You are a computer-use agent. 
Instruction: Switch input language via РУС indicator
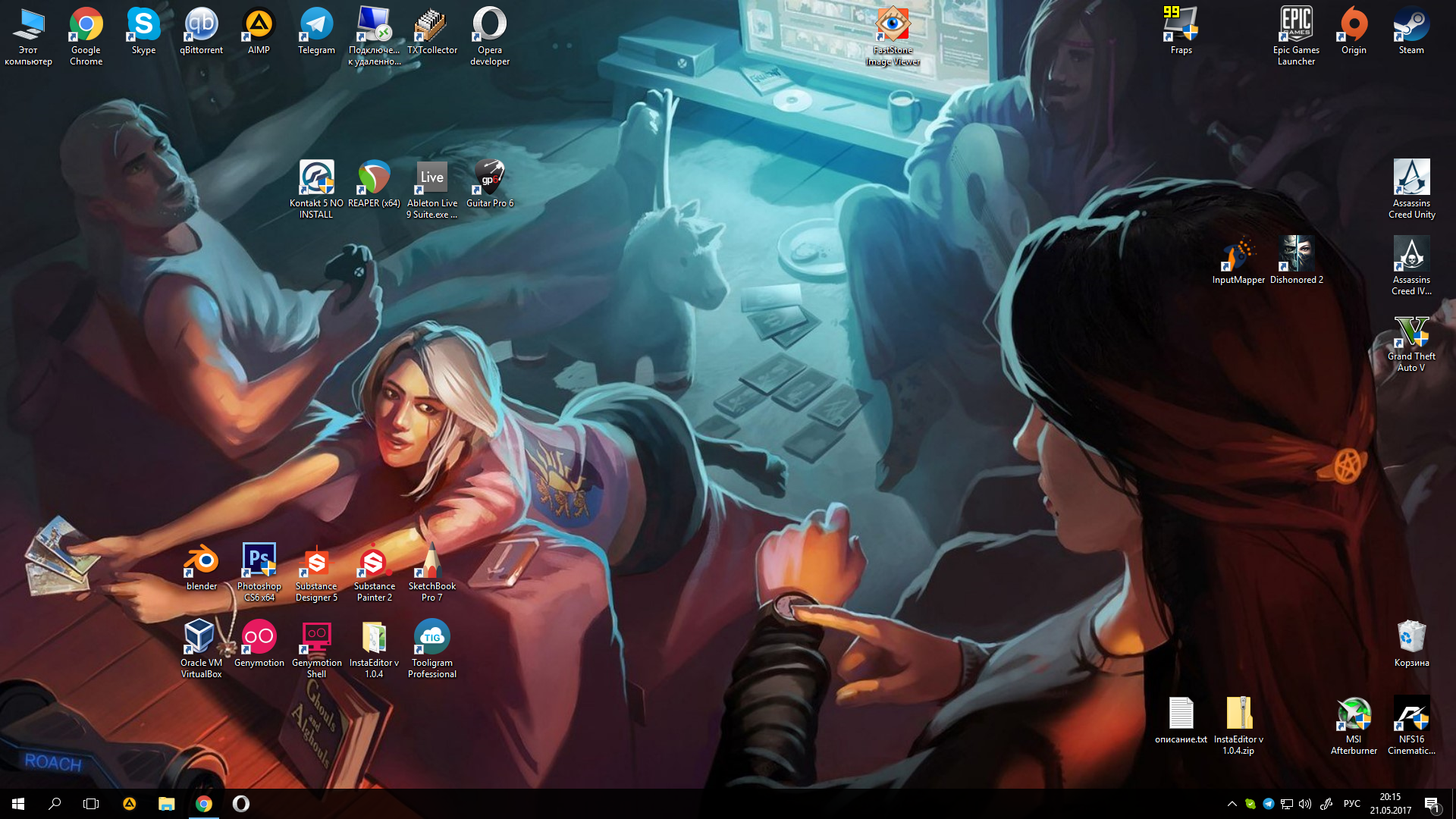(x=1352, y=804)
